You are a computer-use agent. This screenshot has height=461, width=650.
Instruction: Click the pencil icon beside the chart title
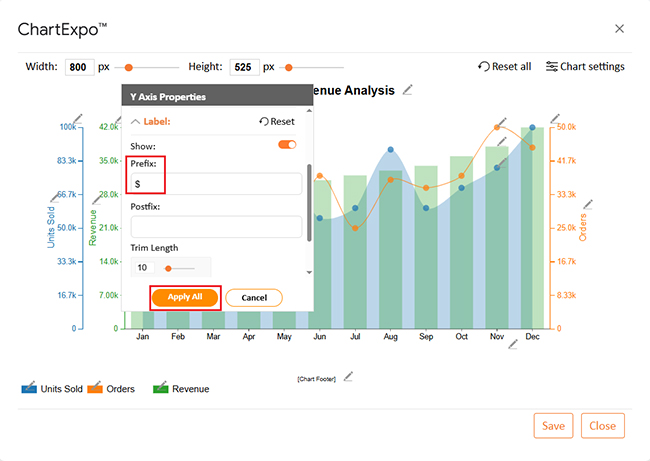(407, 90)
